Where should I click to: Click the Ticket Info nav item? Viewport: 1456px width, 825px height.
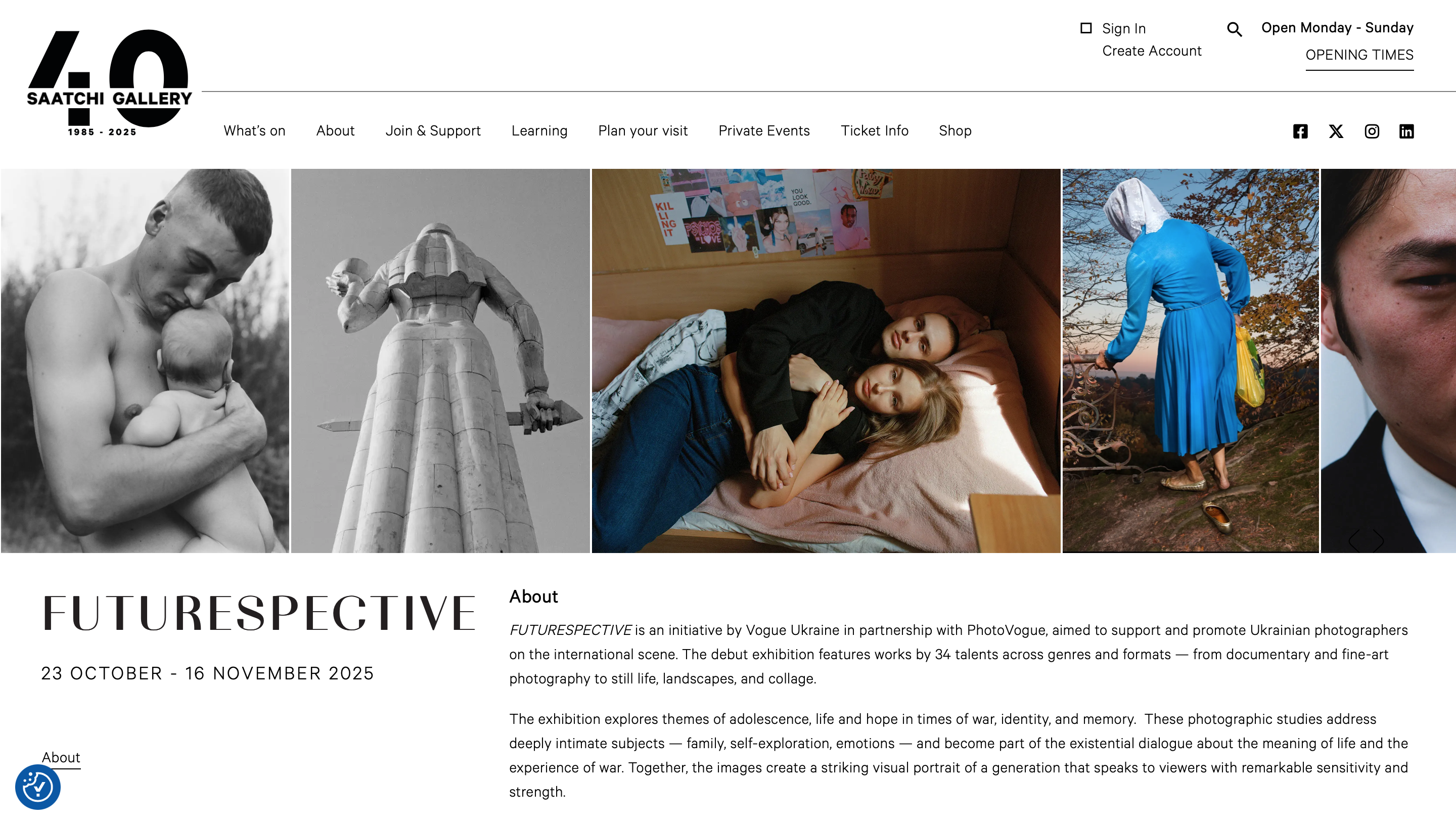click(x=874, y=131)
